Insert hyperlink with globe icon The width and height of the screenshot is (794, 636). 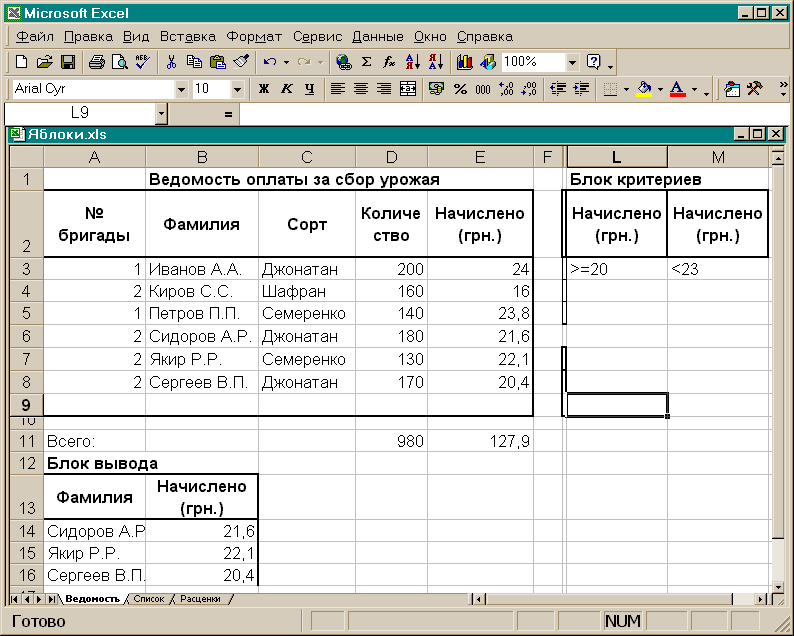coord(344,62)
